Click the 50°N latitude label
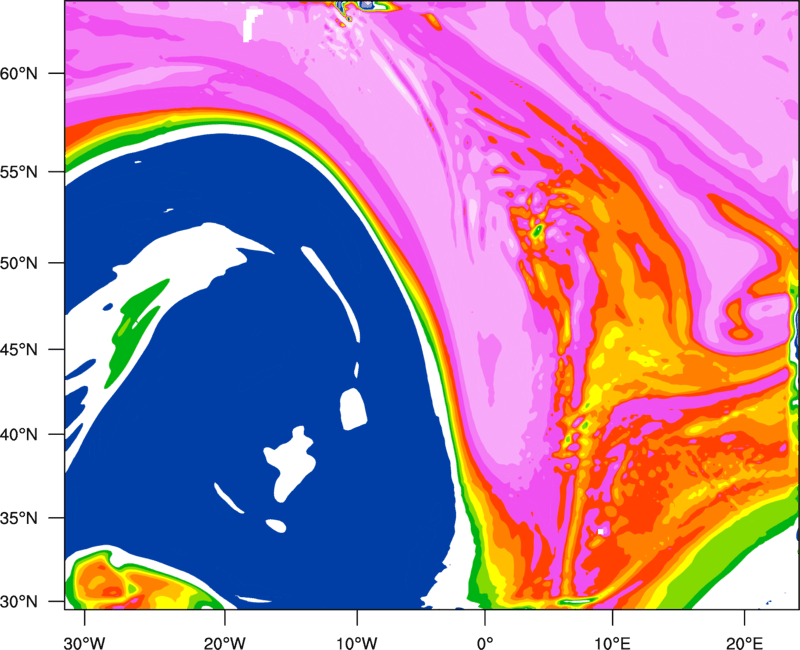The height and width of the screenshot is (650, 800). click(x=19, y=263)
